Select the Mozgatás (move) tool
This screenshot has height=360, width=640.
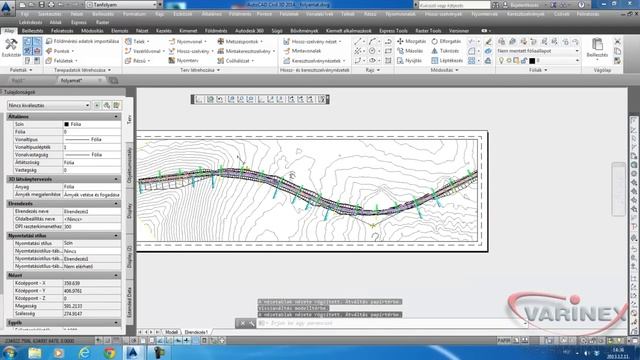pyautogui.click(x=411, y=41)
